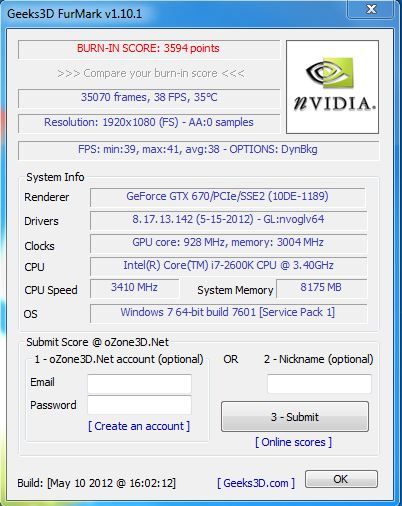Screen dimensions: 402x506
Task: Click the System Info group heading
Action: [x=55, y=177]
